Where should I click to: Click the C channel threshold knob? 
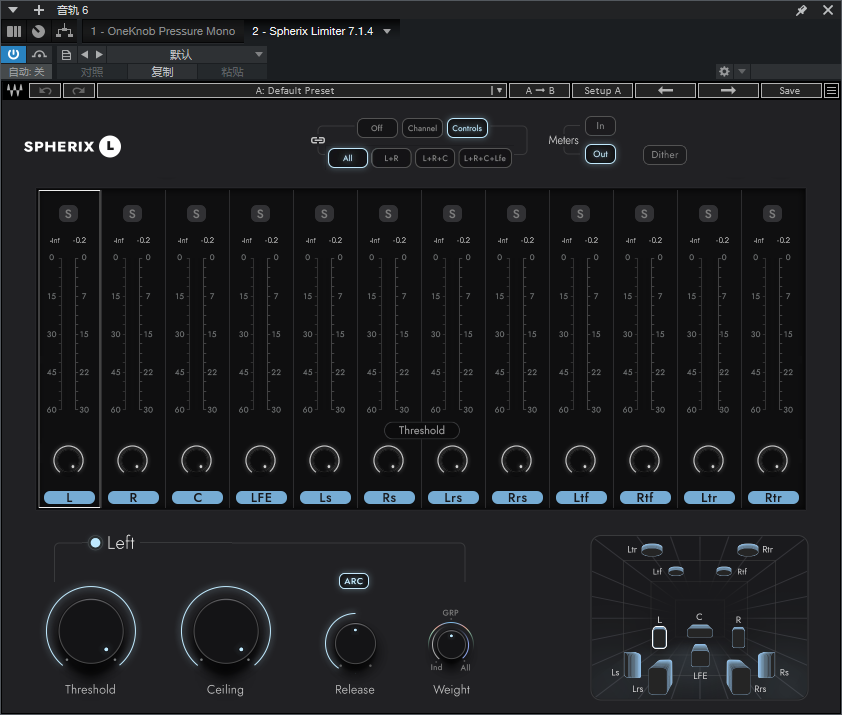point(197,460)
